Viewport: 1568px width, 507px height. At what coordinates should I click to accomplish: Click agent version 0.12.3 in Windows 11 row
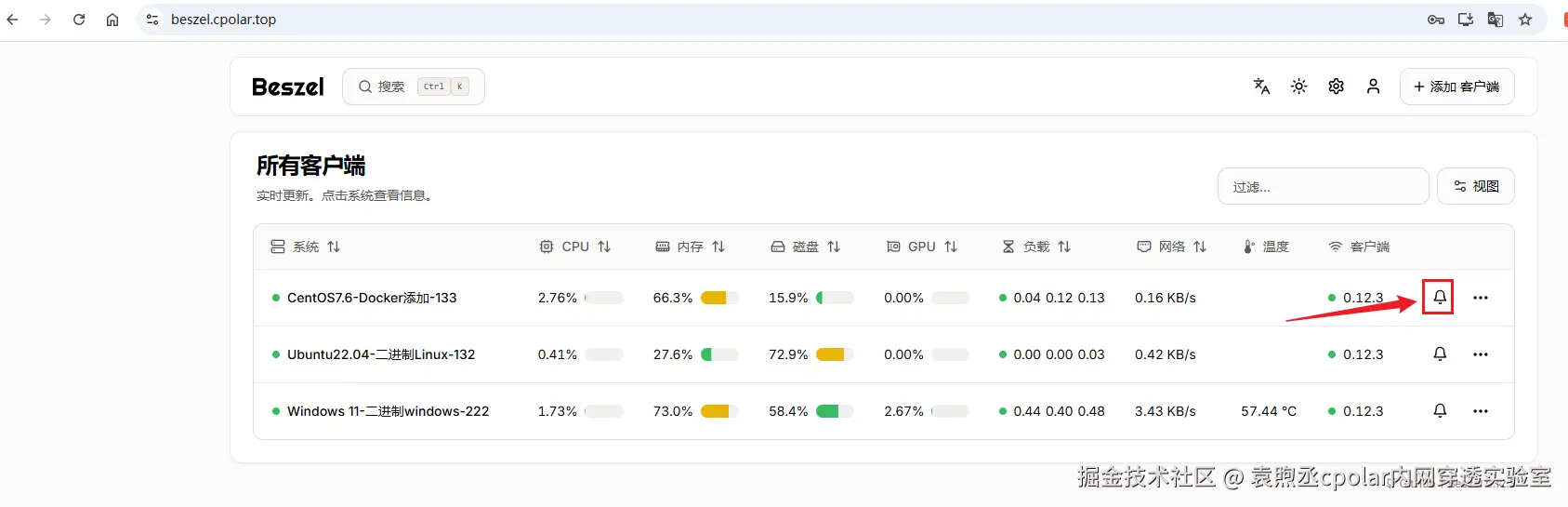1363,411
